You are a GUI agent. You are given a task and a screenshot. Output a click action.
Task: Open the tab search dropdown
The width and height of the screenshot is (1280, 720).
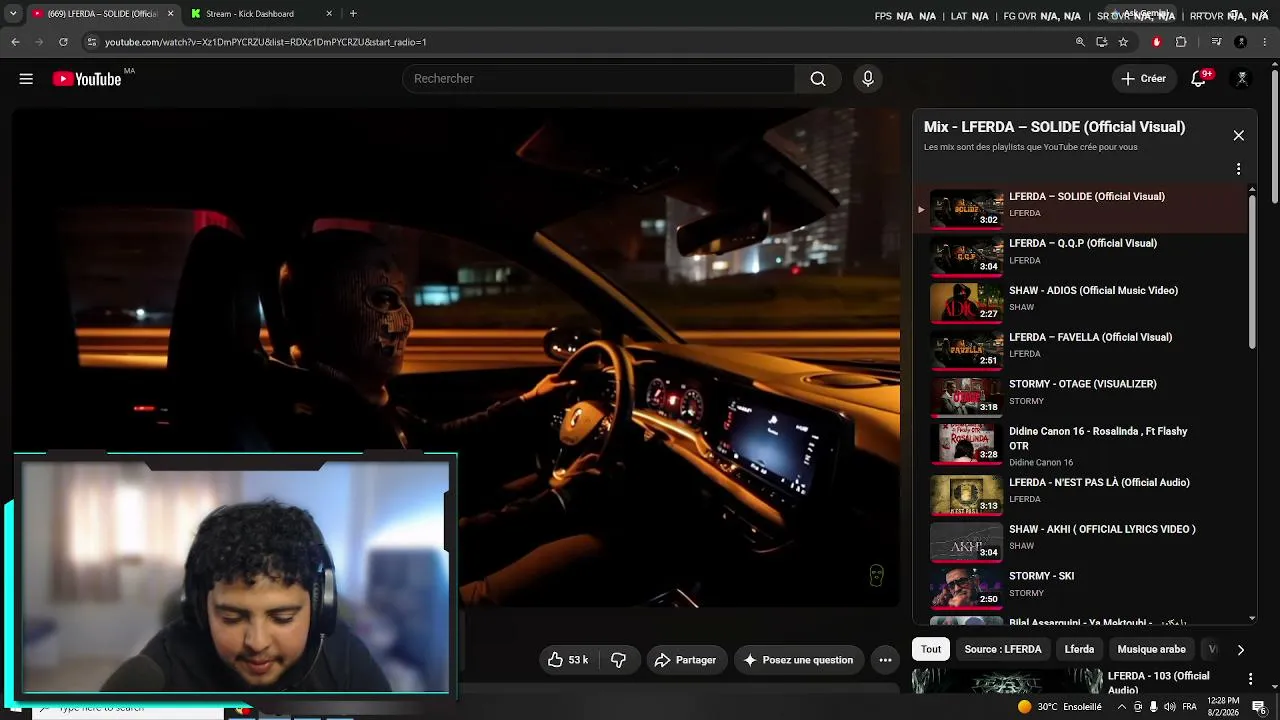[x=13, y=14]
